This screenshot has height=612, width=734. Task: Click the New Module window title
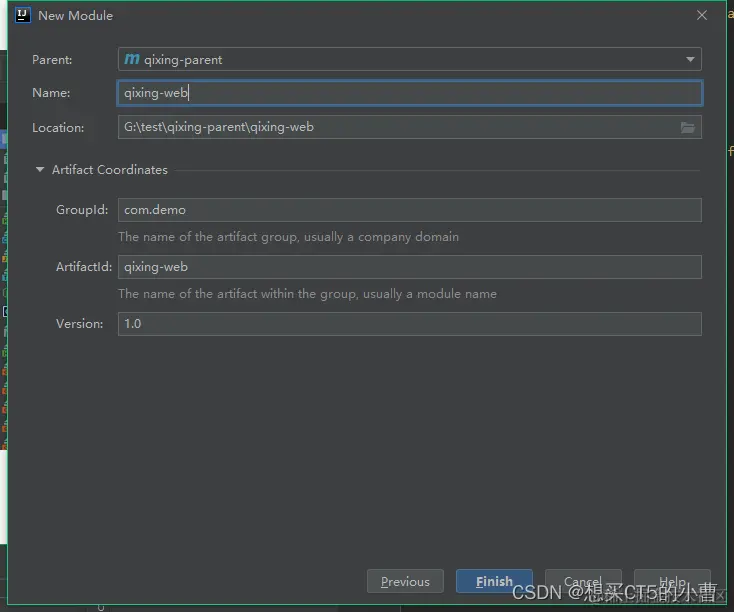(x=75, y=15)
